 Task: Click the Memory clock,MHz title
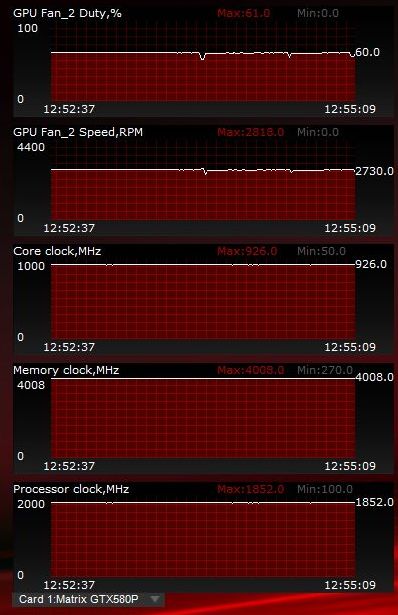tap(66, 370)
